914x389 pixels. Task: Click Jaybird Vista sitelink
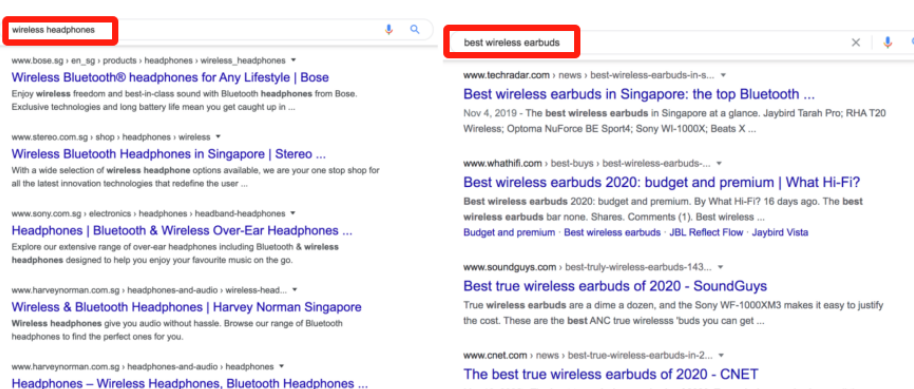click(x=780, y=232)
